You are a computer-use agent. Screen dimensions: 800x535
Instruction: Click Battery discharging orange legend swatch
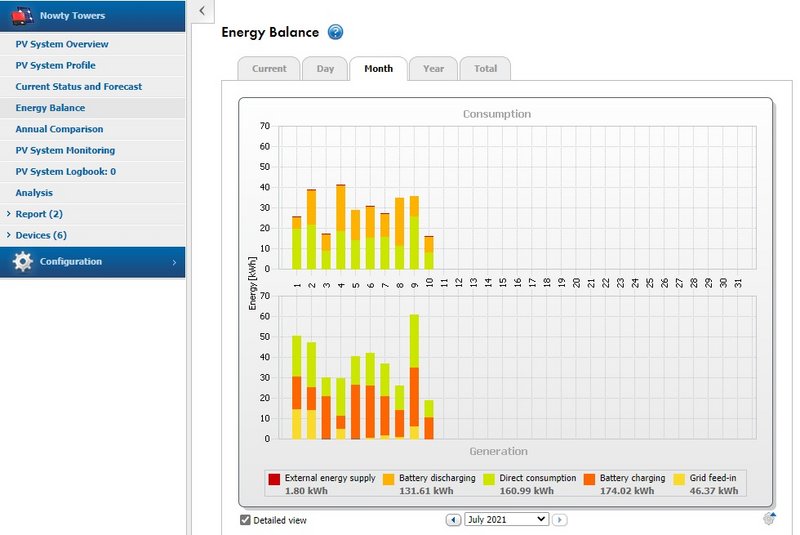(x=388, y=479)
